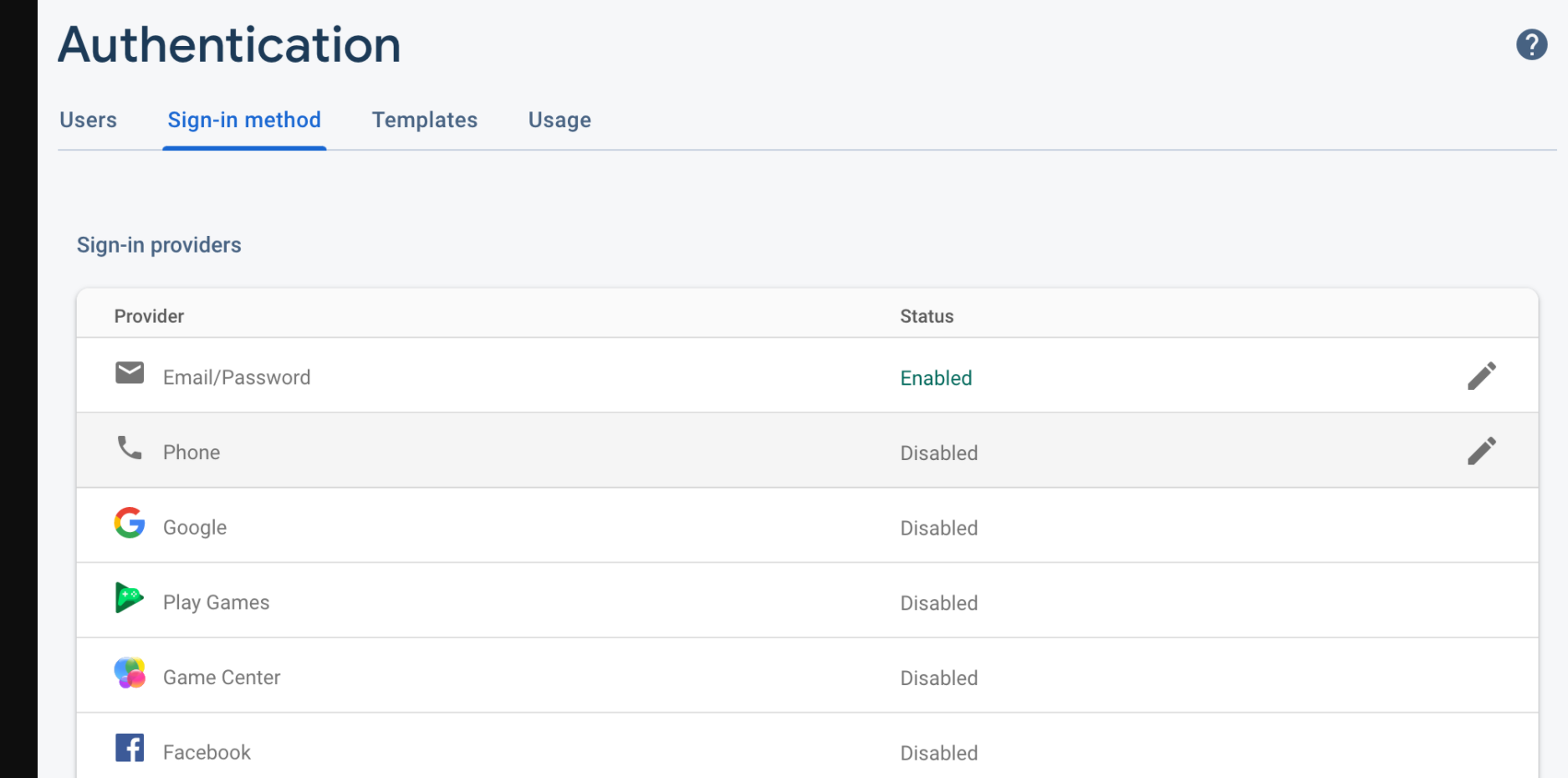The height and width of the screenshot is (778, 1568).
Task: Click the Status column header
Action: click(927, 316)
